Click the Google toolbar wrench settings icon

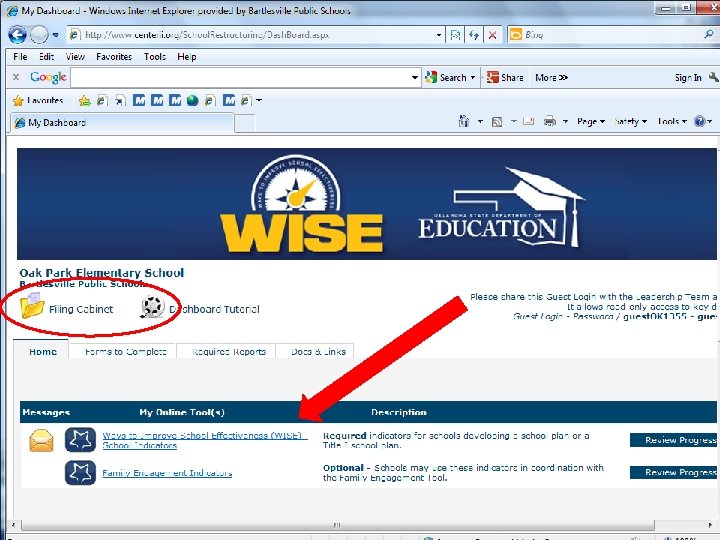pos(713,77)
